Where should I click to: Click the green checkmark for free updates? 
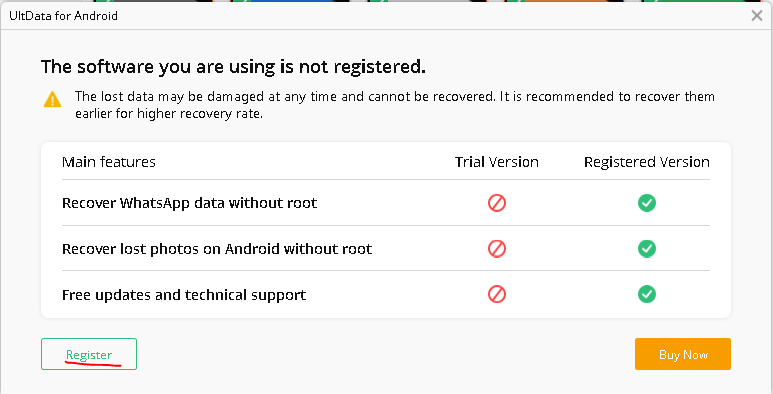click(x=647, y=294)
